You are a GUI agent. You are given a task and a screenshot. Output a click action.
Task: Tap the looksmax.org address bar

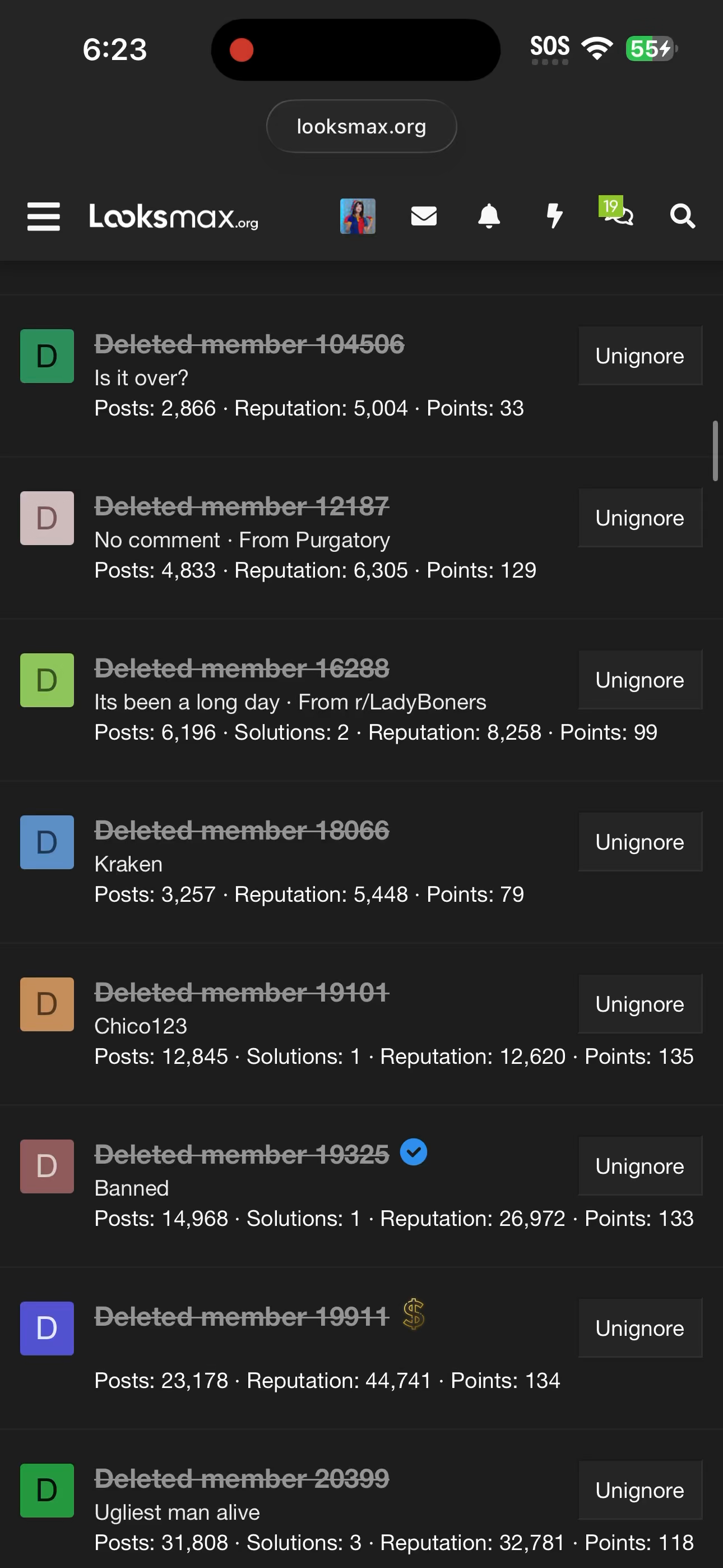coord(361,127)
